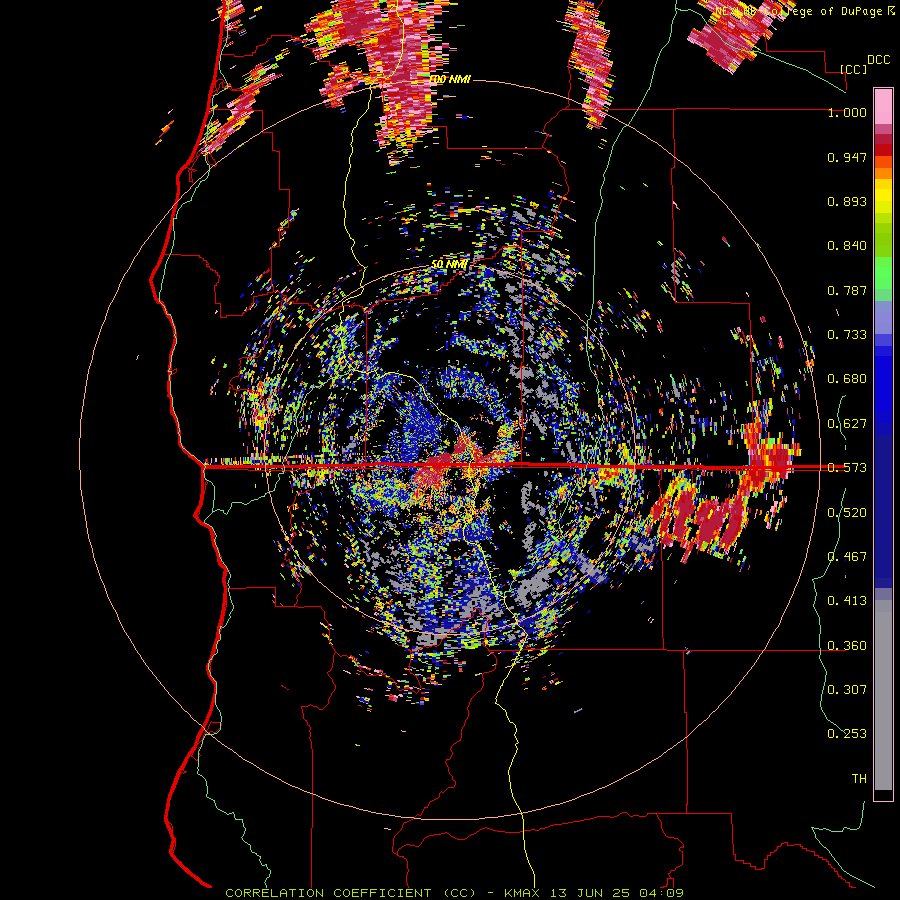Click the 0.787 legend value
This screenshot has width=900, height=900.
[x=847, y=290]
